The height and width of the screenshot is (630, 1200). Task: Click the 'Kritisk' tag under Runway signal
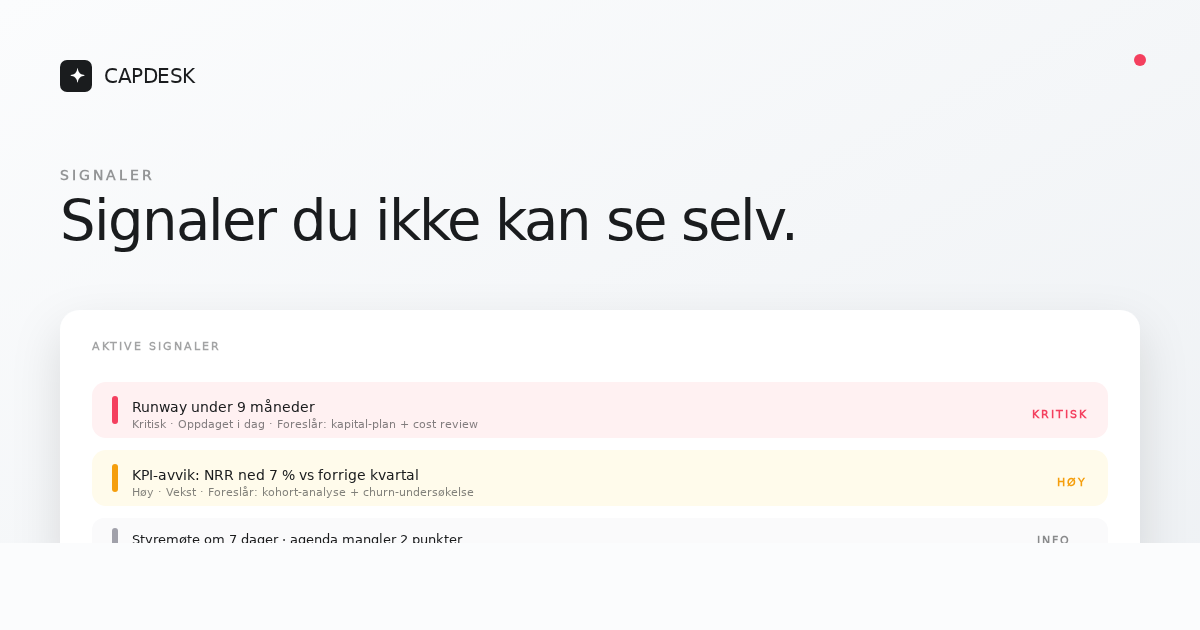click(x=149, y=424)
